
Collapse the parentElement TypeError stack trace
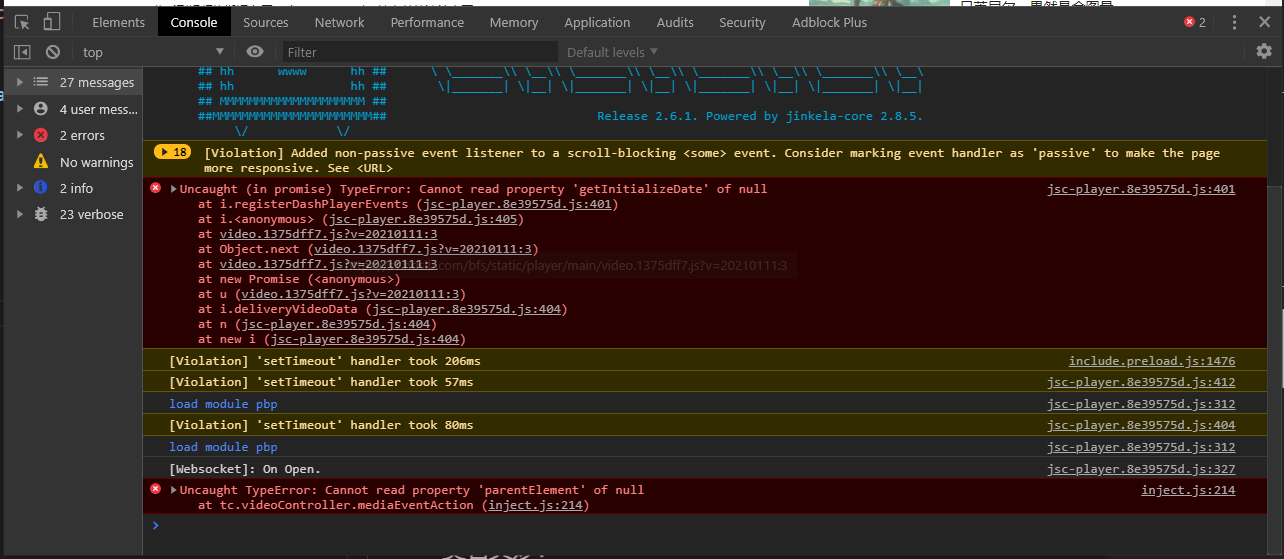174,490
